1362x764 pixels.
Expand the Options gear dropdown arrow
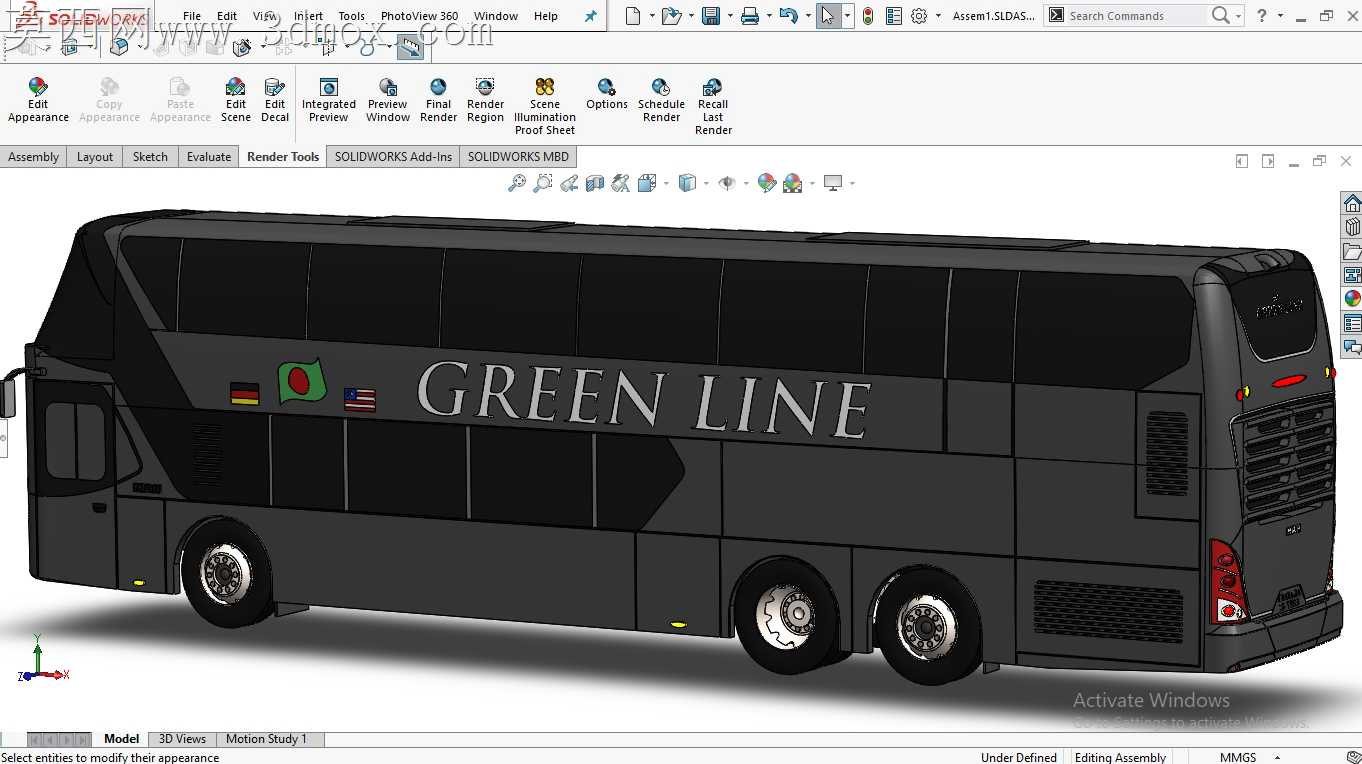938,16
